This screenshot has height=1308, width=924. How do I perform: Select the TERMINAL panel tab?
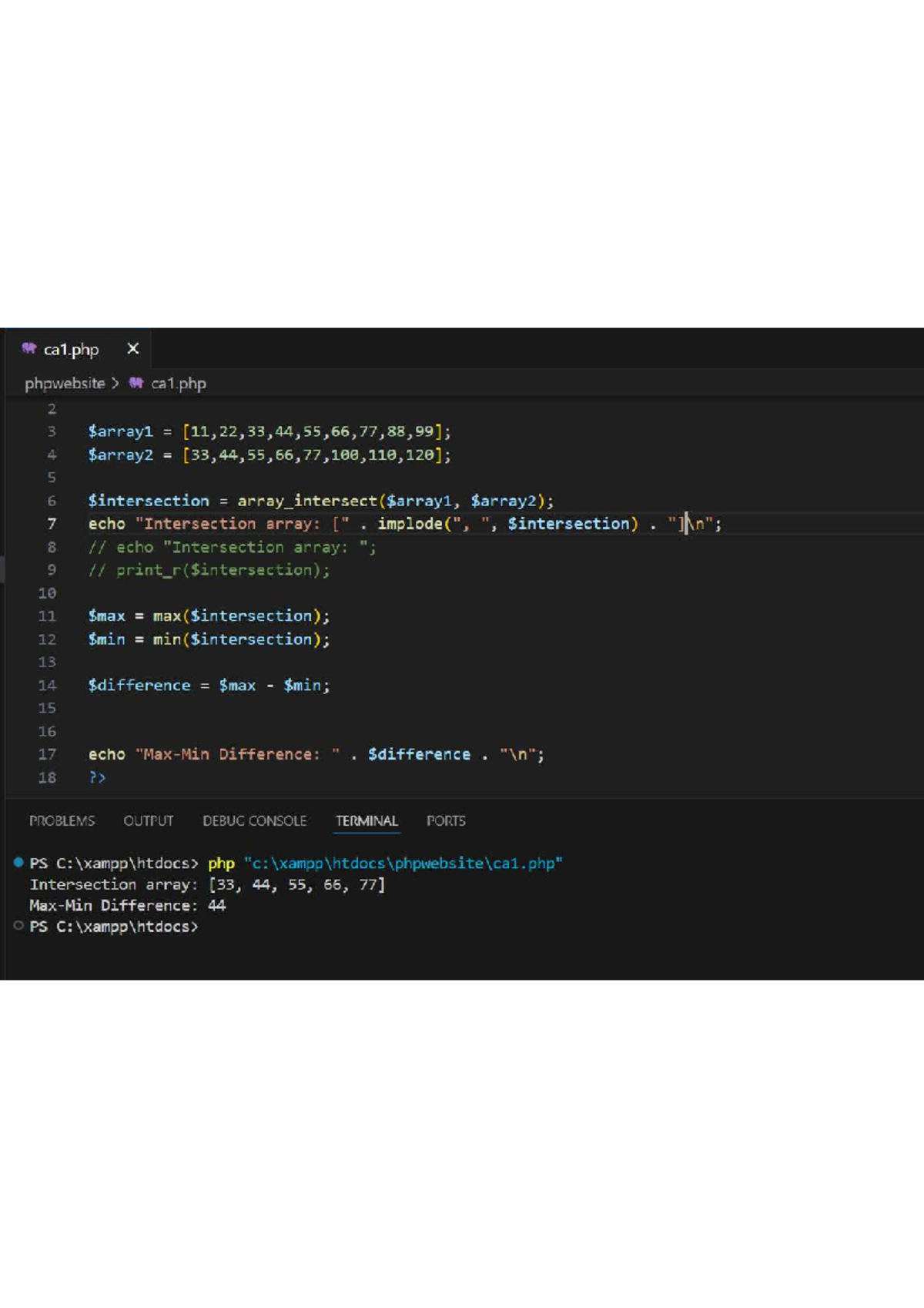click(x=367, y=820)
